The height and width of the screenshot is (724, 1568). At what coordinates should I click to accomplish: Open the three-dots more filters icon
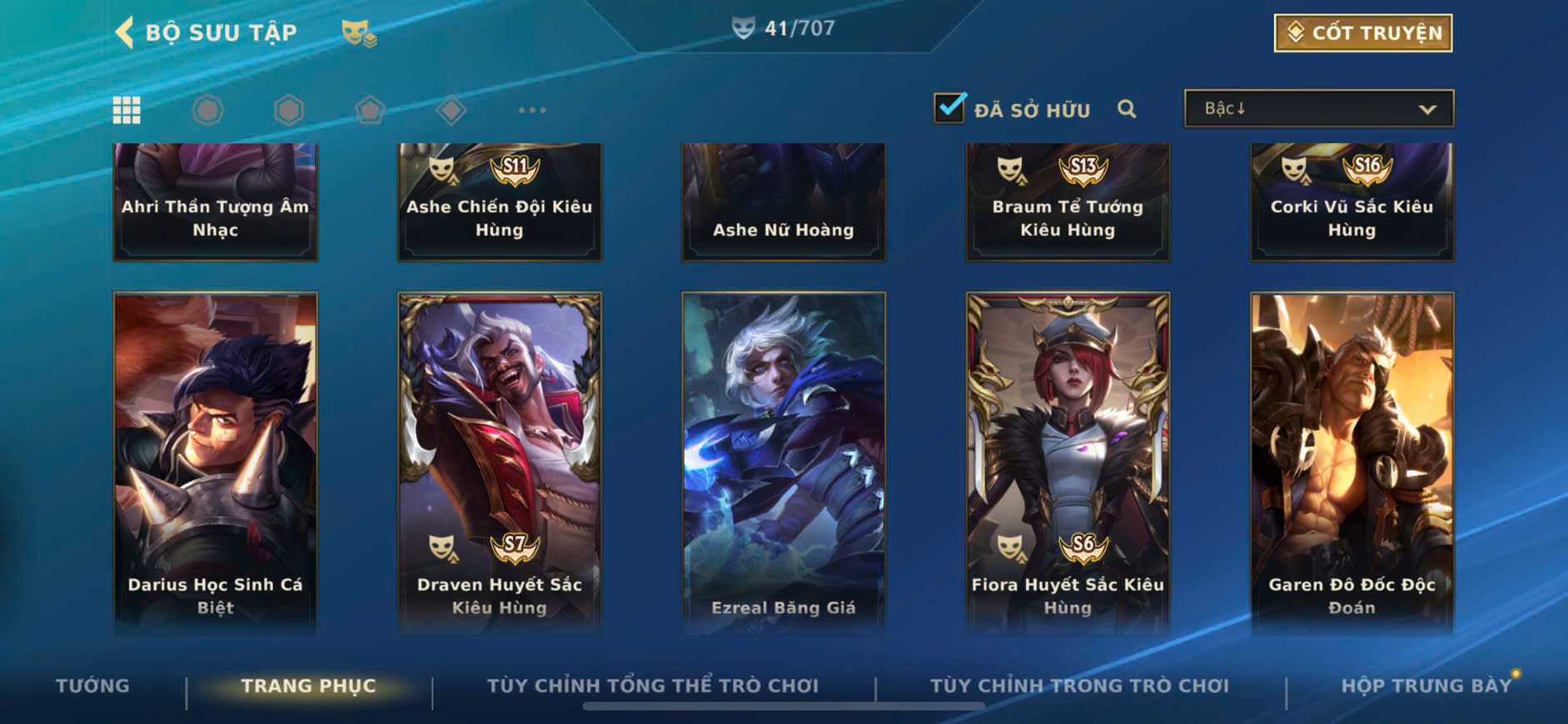point(532,110)
